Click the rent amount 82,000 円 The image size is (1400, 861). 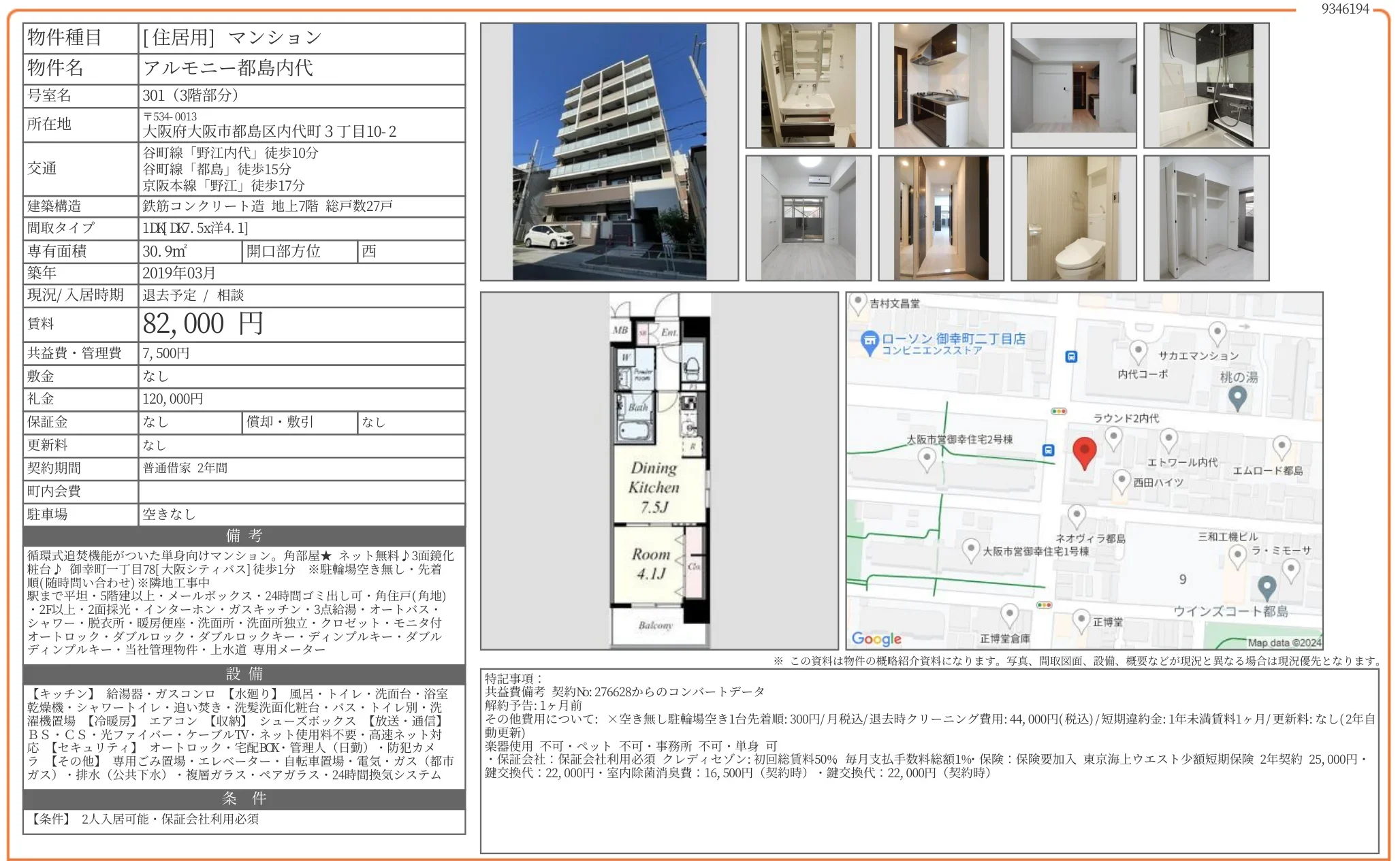pyautogui.click(x=203, y=324)
